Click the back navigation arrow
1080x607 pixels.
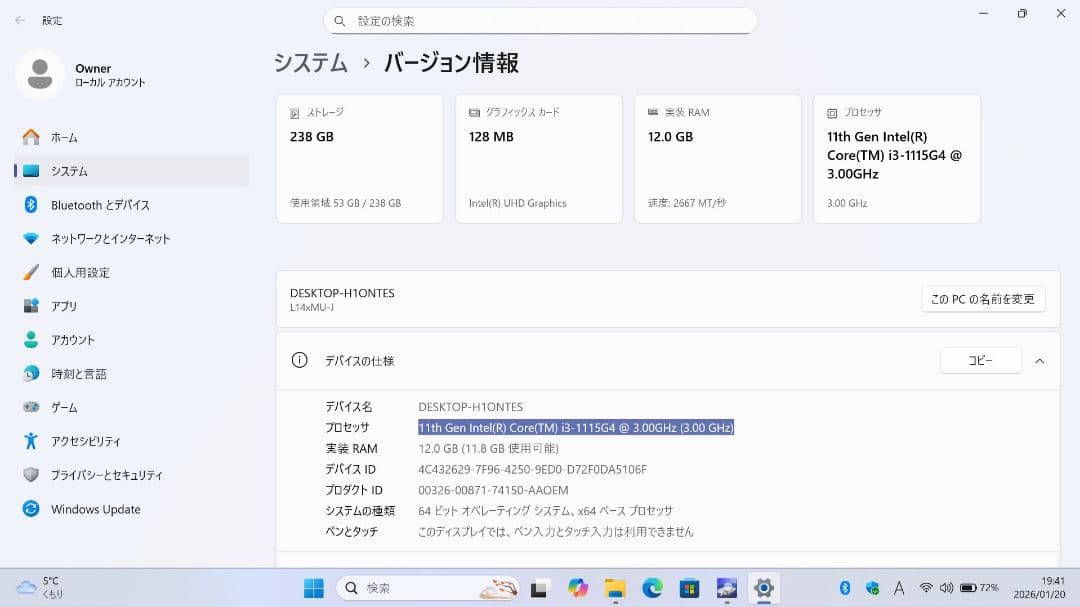pos(19,20)
